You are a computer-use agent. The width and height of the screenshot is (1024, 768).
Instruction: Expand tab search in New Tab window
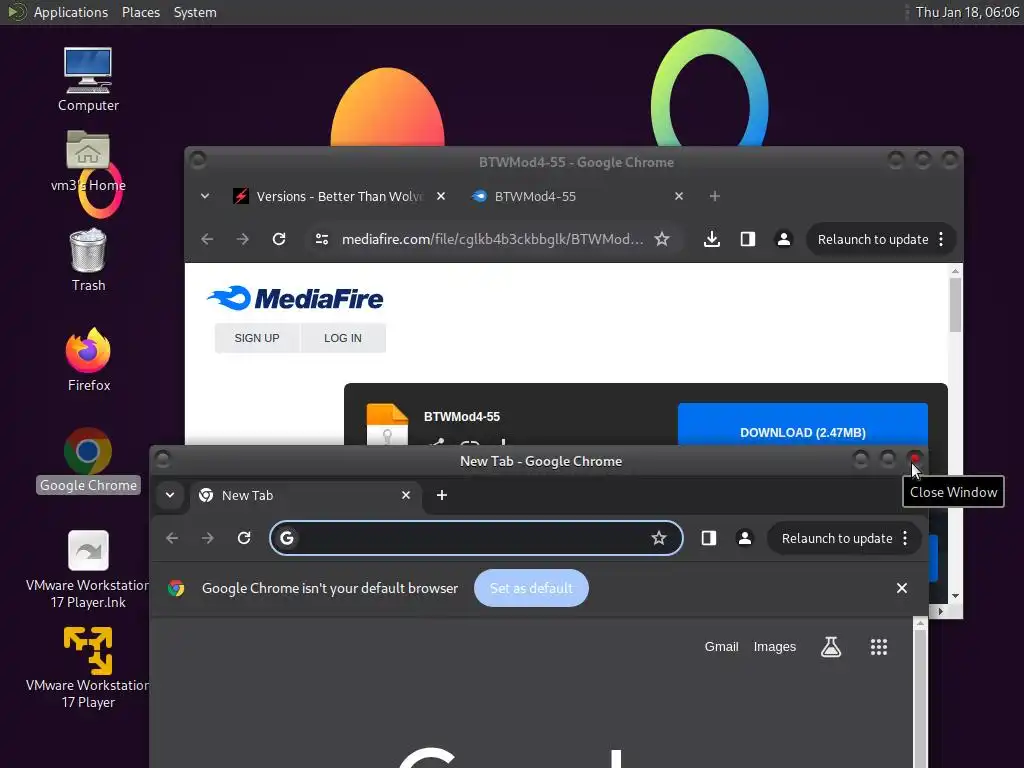pos(170,495)
